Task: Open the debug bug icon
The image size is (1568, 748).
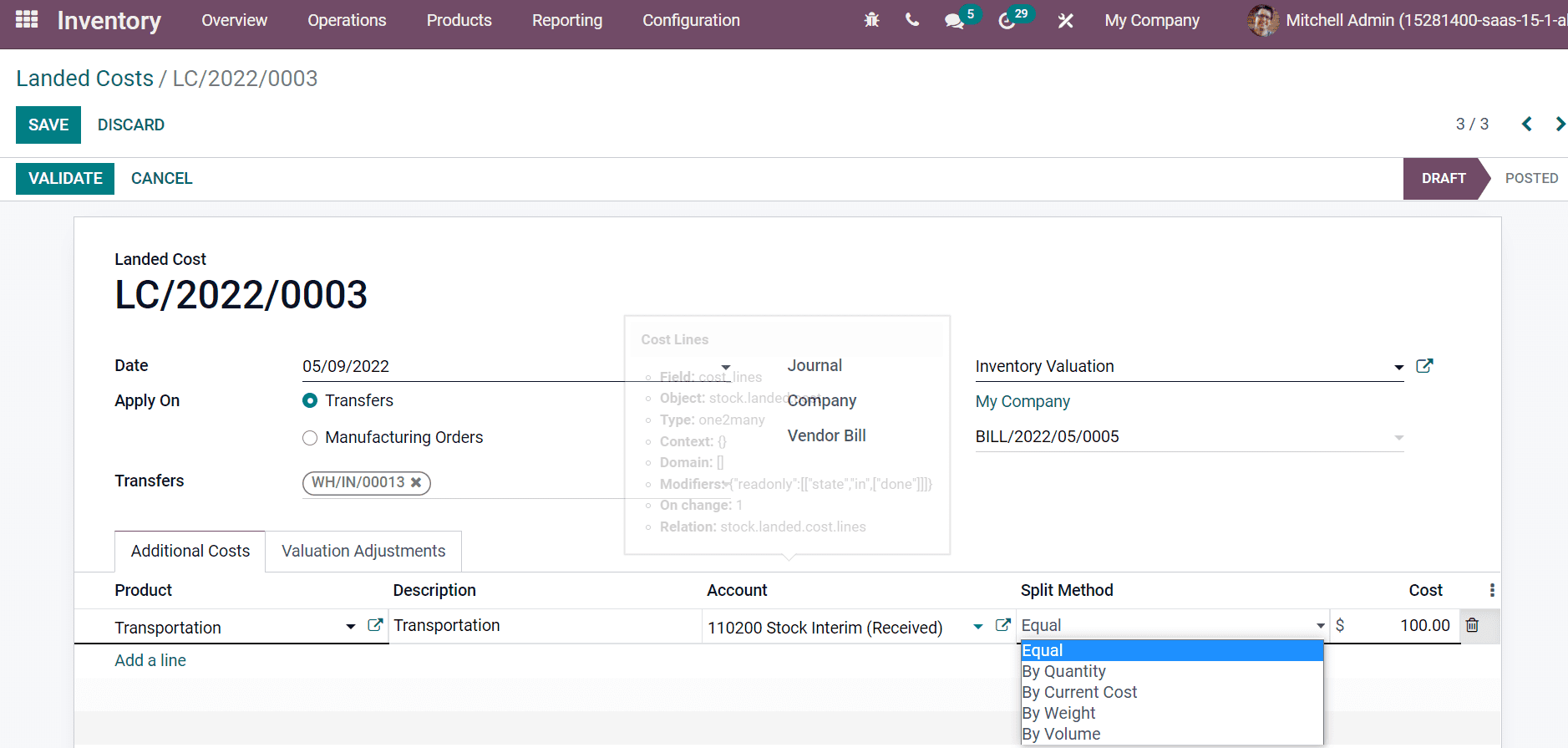Action: click(871, 20)
